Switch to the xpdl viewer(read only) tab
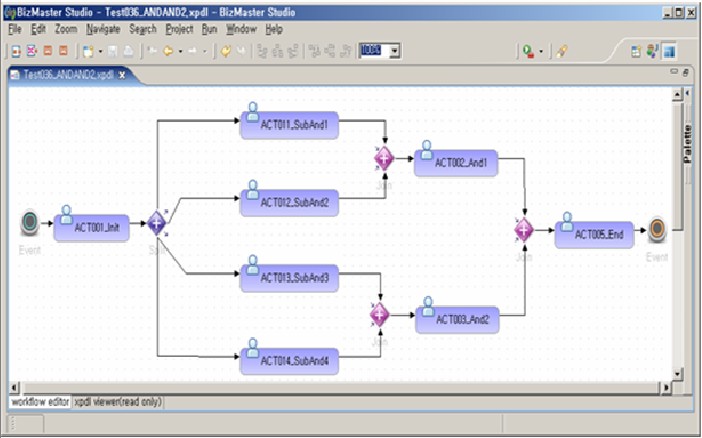Viewport: 702px width, 438px height. click(x=118, y=402)
